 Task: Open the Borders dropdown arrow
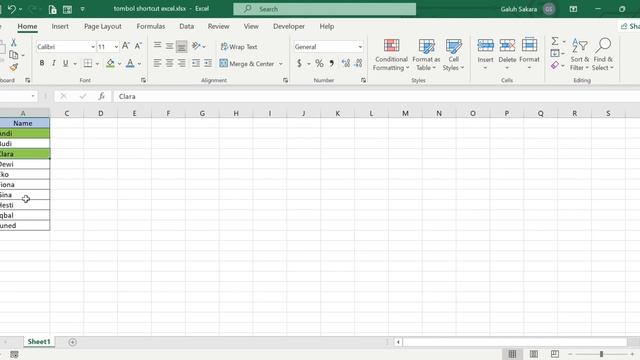tap(97, 64)
